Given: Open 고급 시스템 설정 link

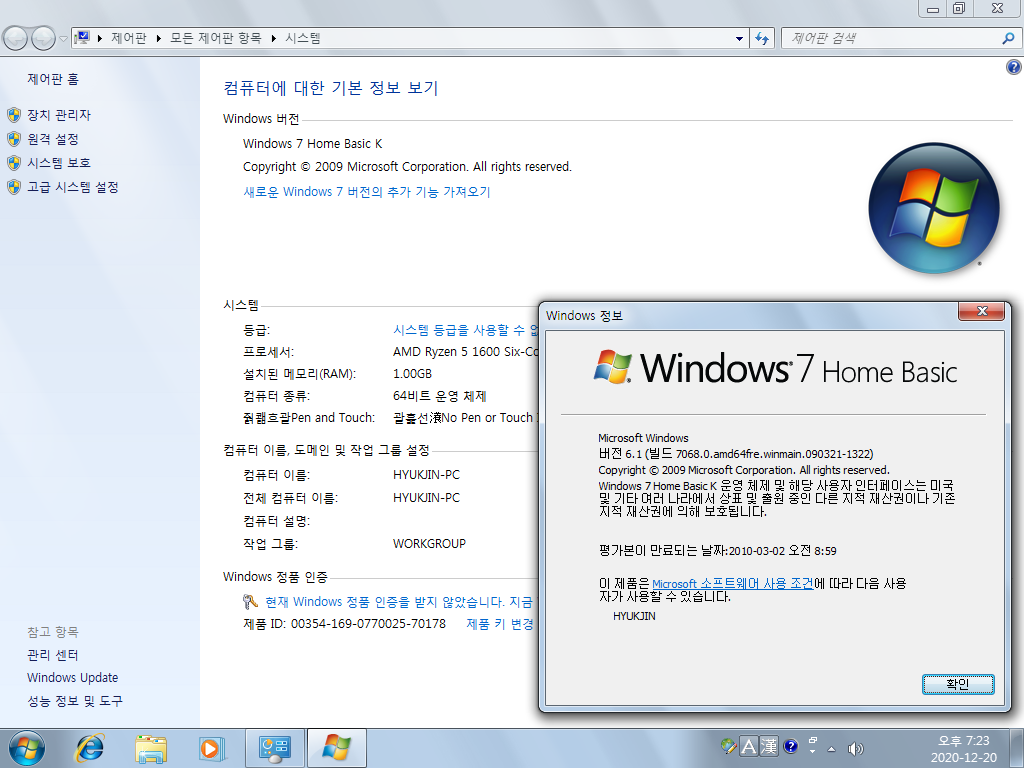Looking at the screenshot, I should coord(73,187).
